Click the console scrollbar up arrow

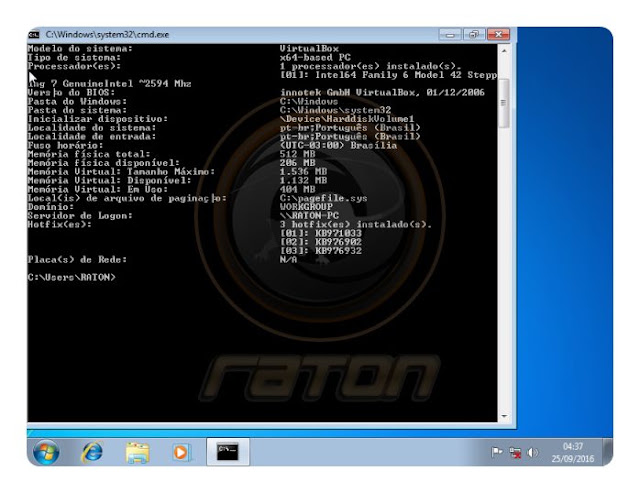coord(504,51)
